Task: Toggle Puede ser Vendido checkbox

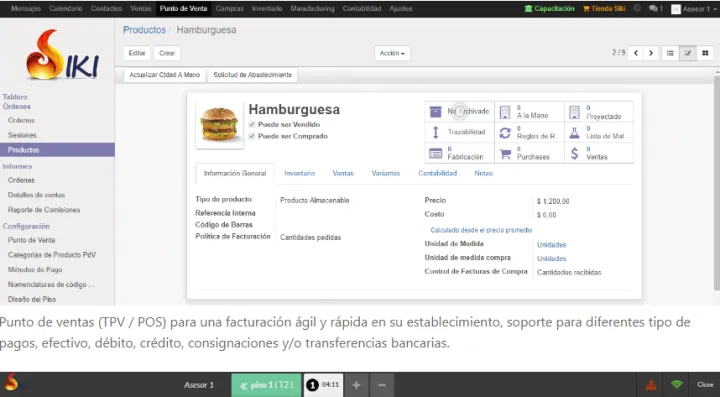Action: pyautogui.click(x=252, y=124)
